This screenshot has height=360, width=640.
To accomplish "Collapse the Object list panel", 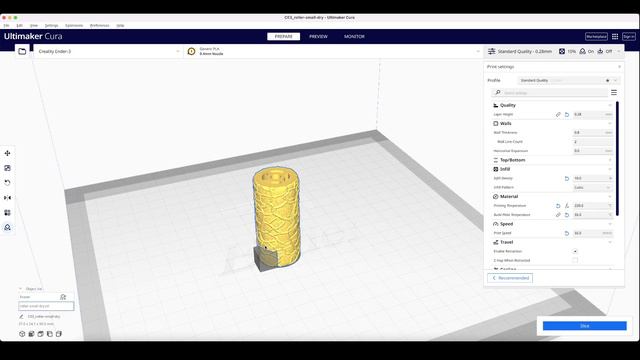I will 20,289.
